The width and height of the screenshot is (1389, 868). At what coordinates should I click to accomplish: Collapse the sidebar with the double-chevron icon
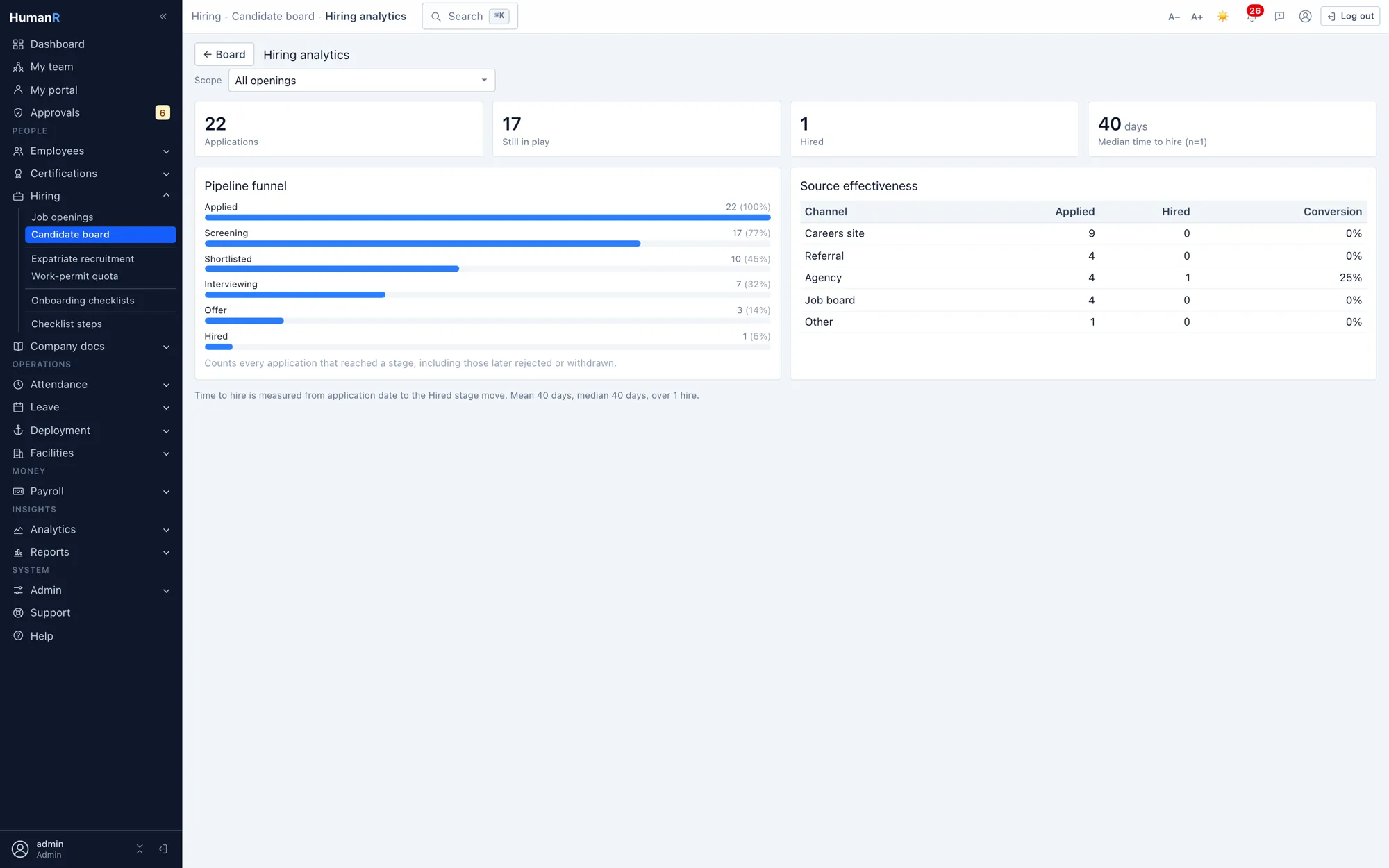(163, 17)
